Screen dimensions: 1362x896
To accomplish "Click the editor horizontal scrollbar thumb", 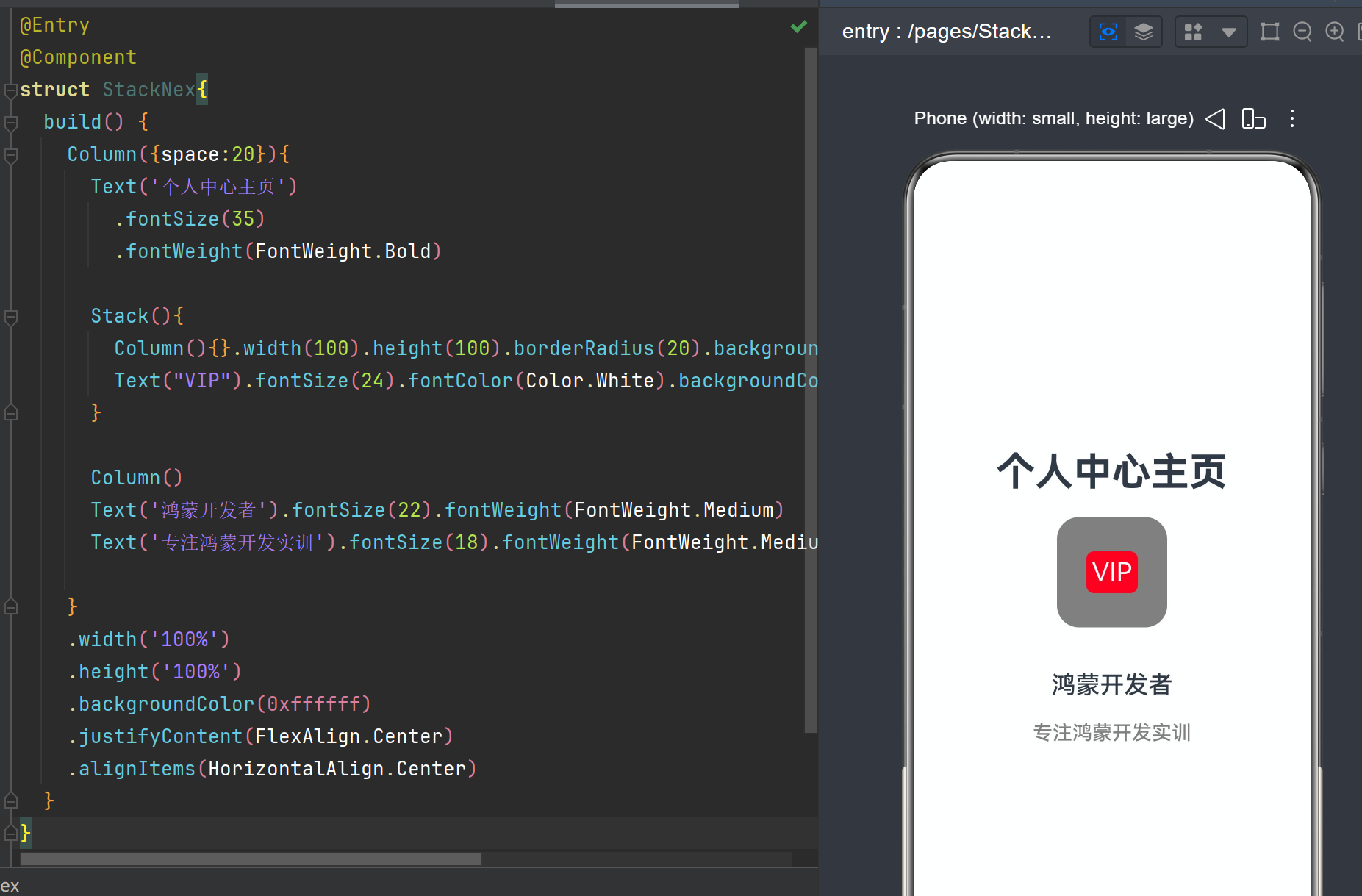I will click(x=251, y=859).
